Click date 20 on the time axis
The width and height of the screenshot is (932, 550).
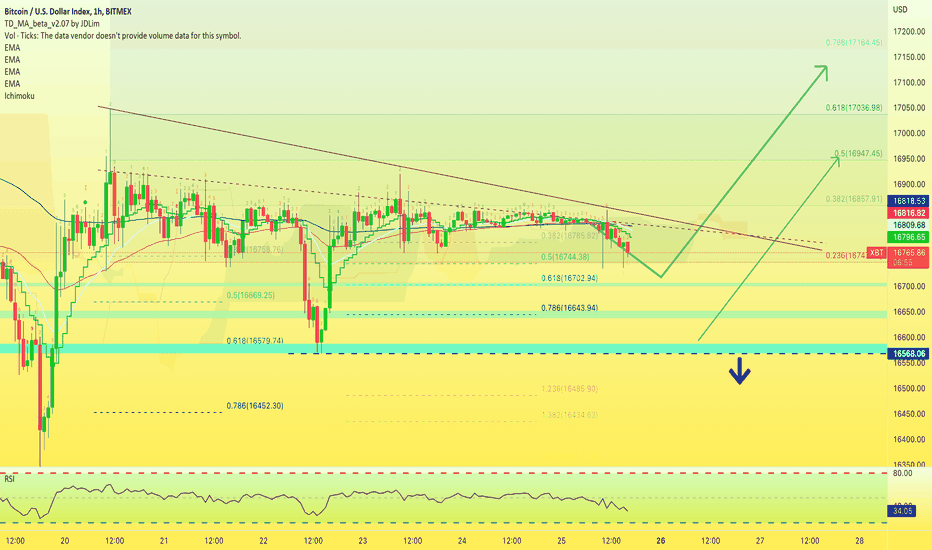pyautogui.click(x=65, y=540)
